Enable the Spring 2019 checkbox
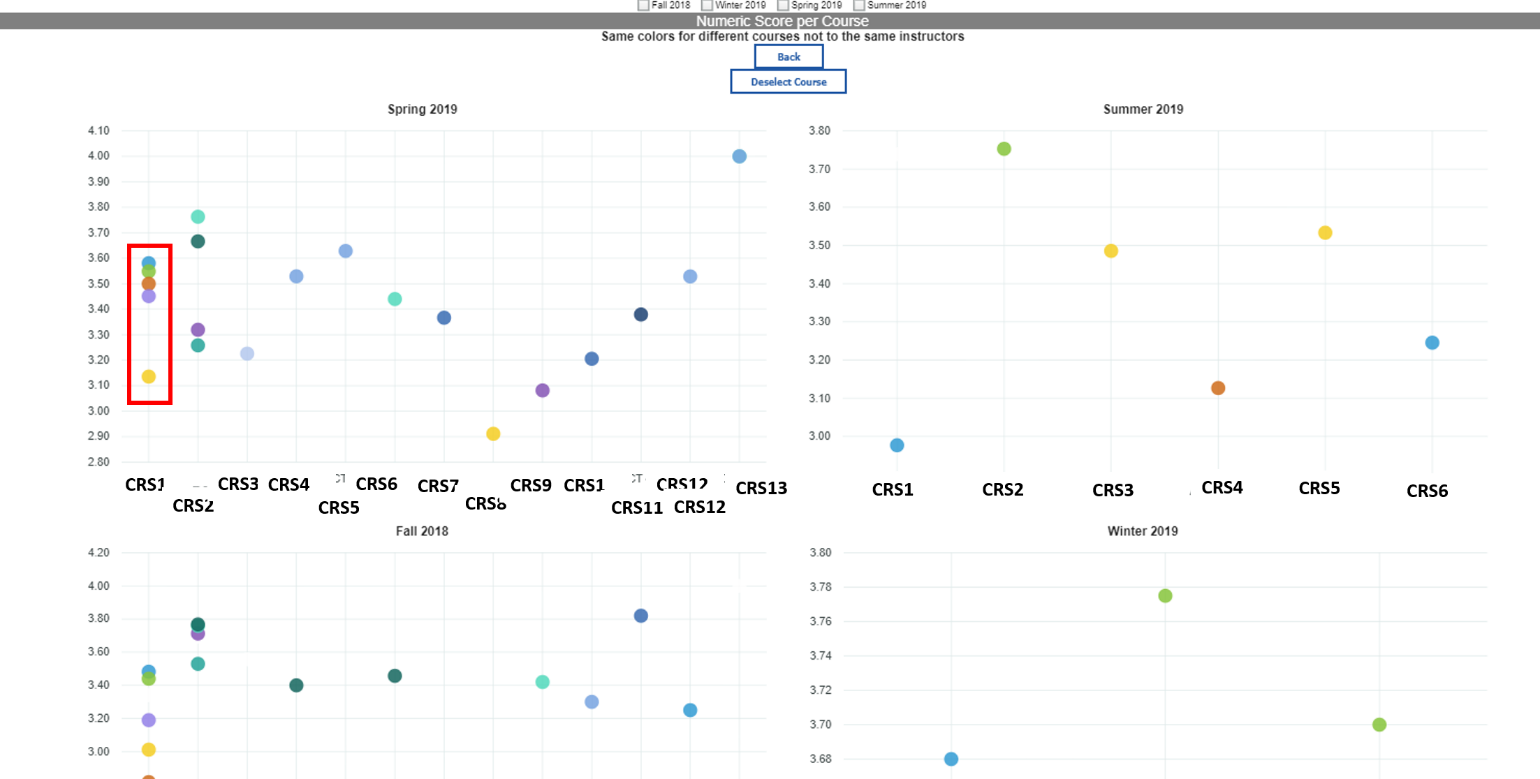This screenshot has height=779, width=1540. point(783,5)
